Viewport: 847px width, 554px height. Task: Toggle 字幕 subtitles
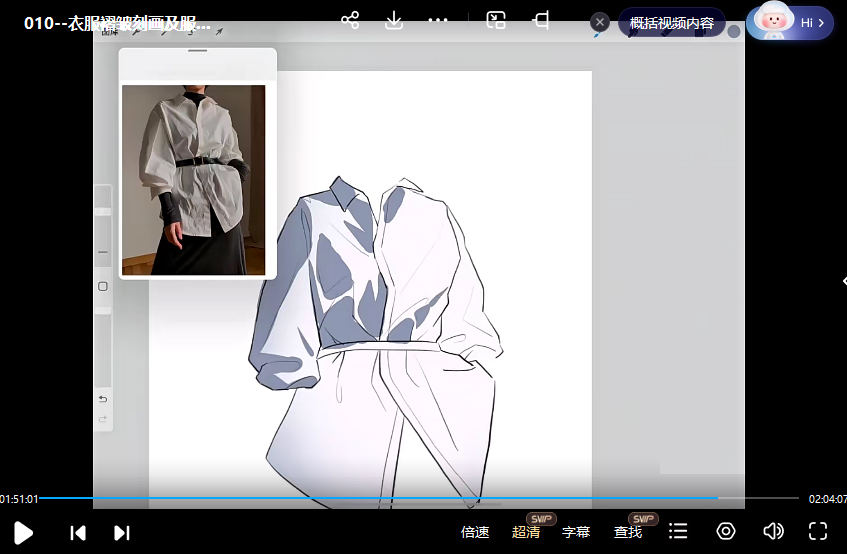[576, 532]
